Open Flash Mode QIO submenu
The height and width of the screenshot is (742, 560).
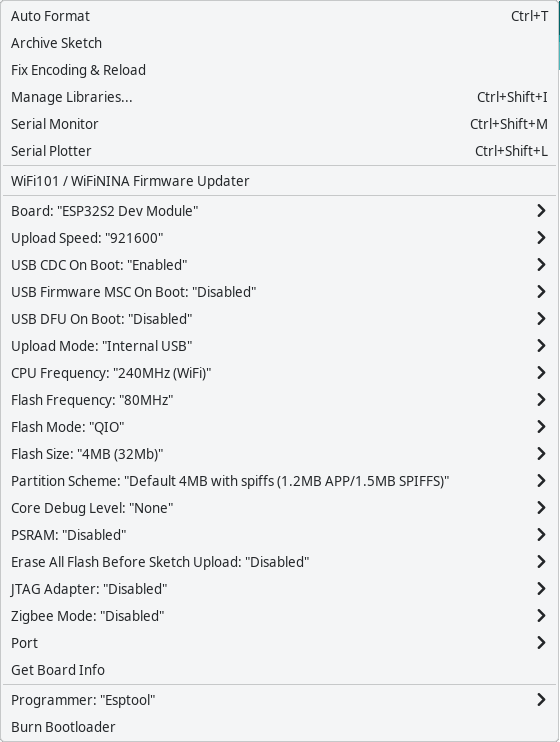coord(280,426)
